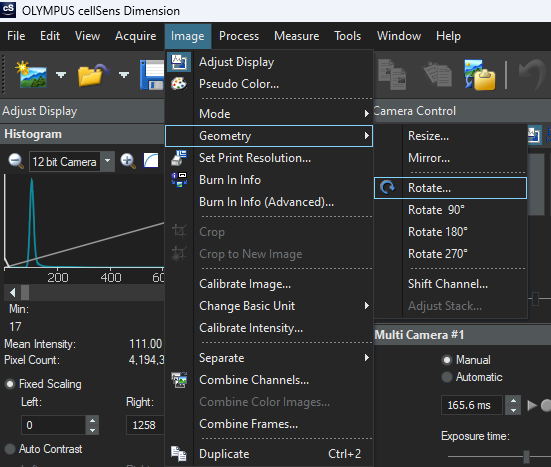Click the New Image toolbar icon
The height and width of the screenshot is (467, 551).
(x=31, y=74)
